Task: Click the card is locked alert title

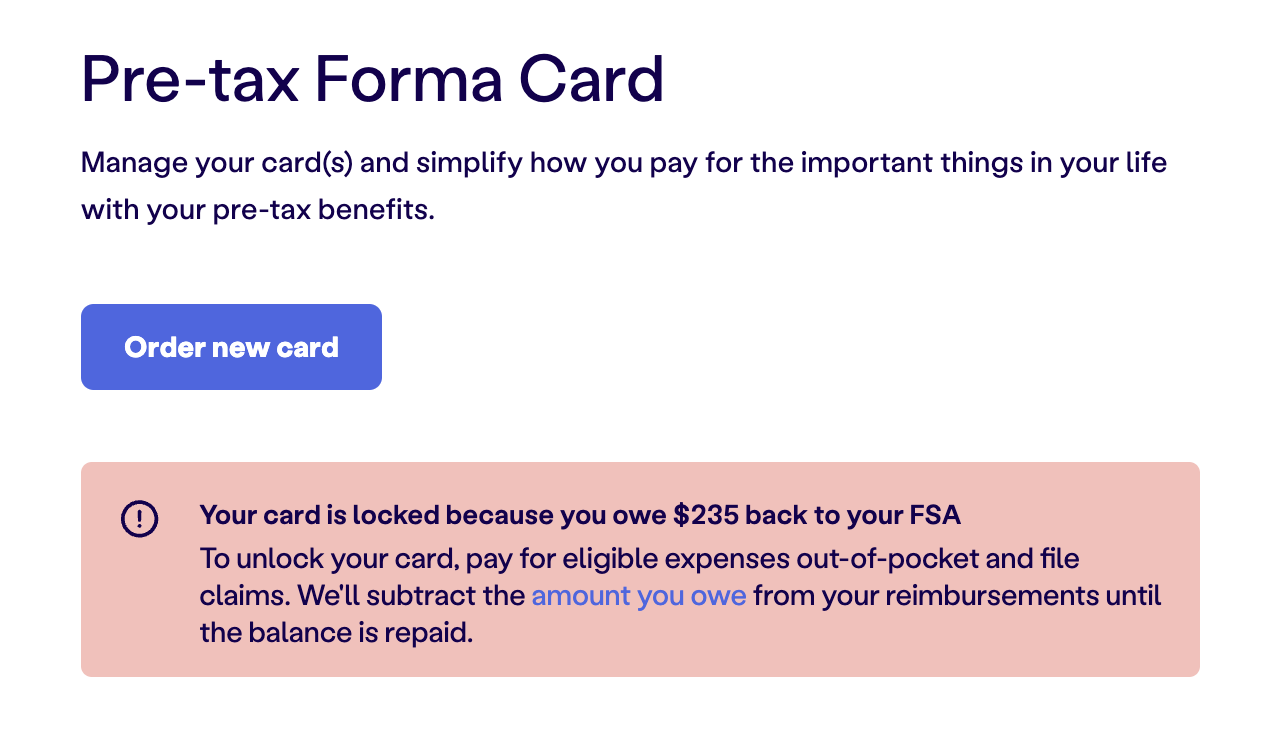Action: click(x=579, y=516)
